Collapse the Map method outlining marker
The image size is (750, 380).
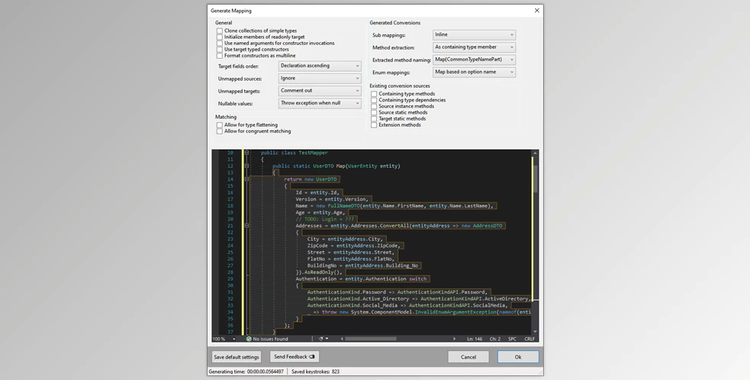(247, 166)
